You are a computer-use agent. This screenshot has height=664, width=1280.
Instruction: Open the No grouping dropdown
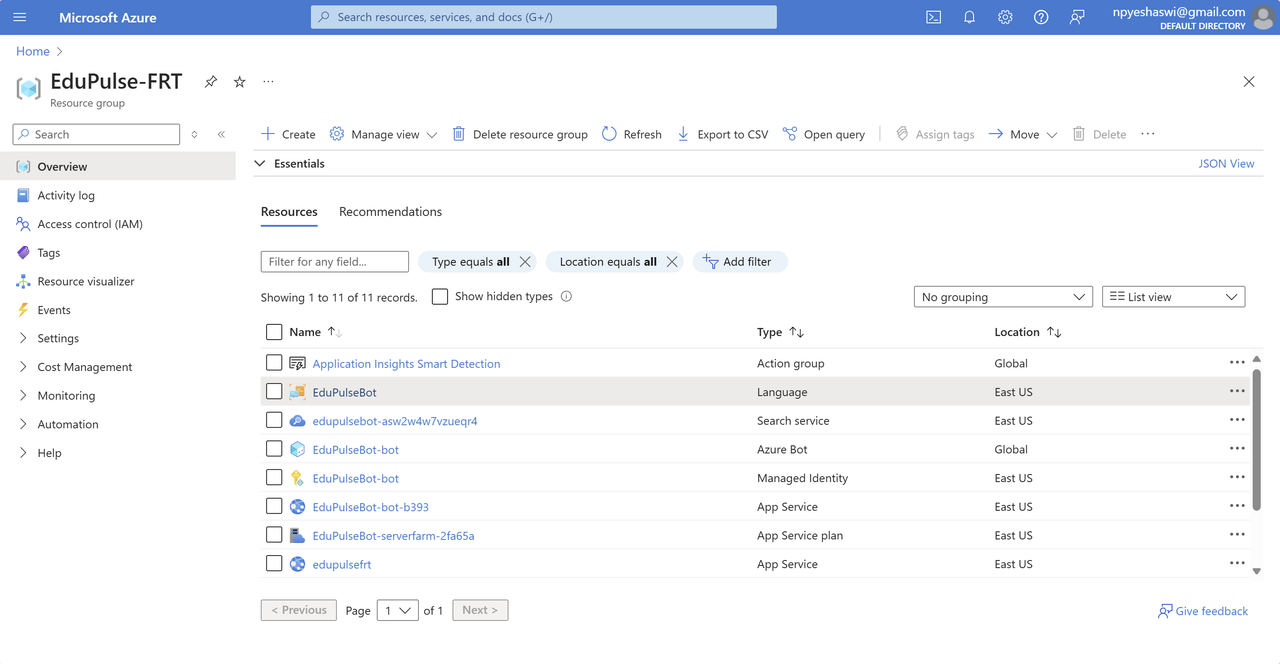(1003, 297)
